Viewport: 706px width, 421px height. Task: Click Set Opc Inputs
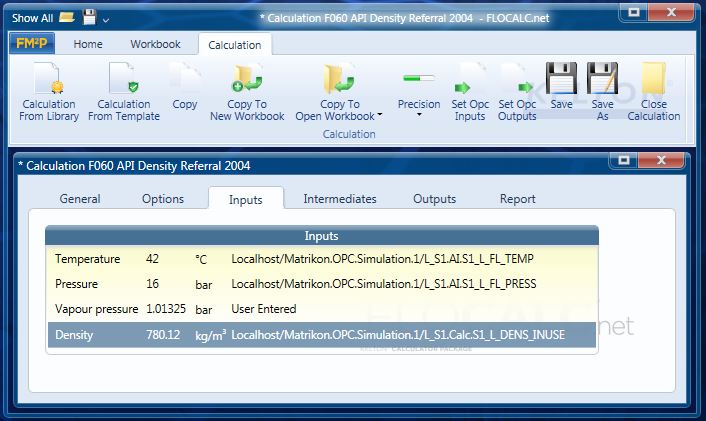470,92
